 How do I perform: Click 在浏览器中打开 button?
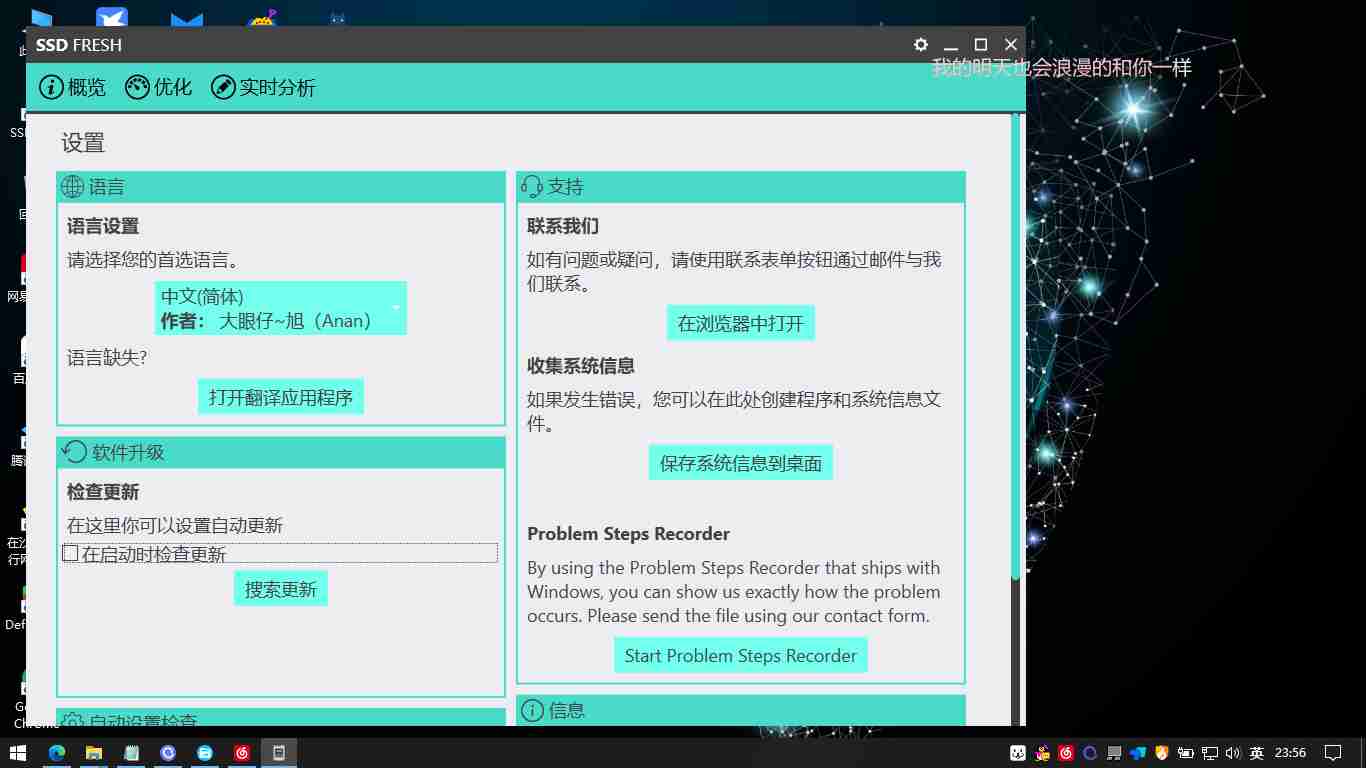741,323
